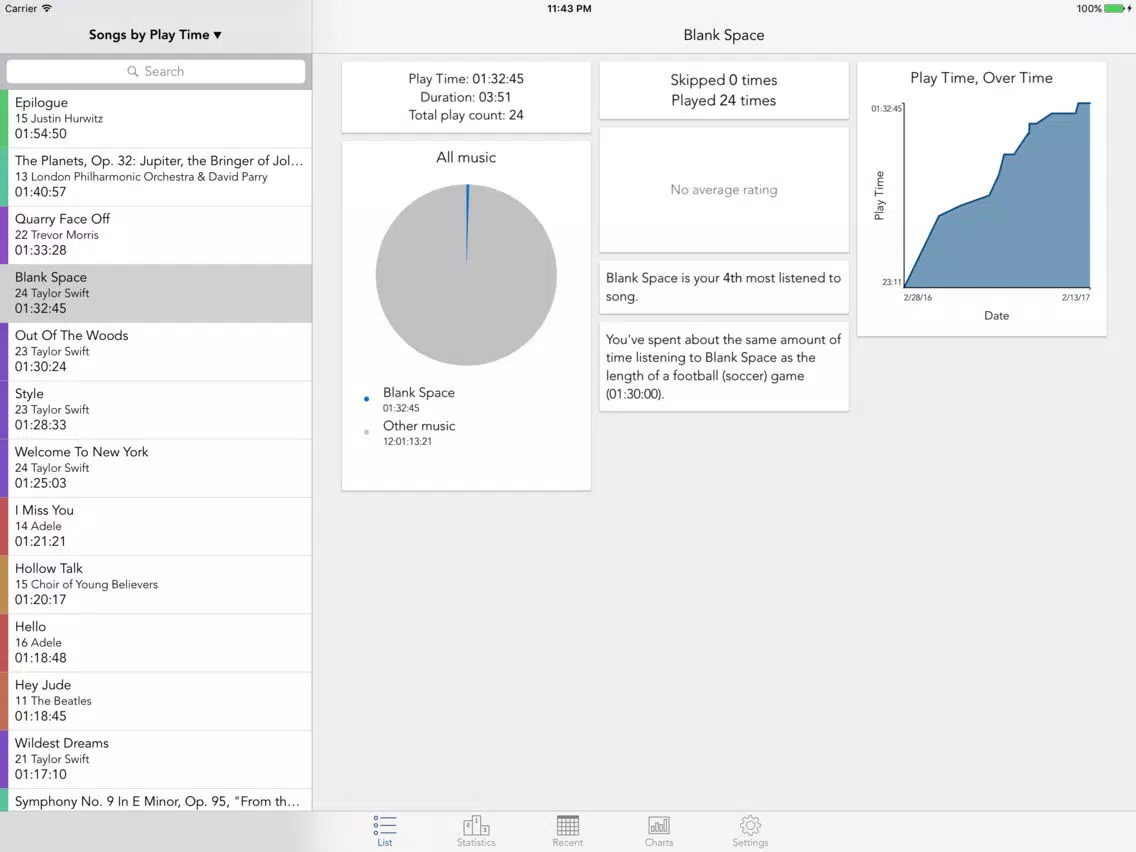Click the 11:43 PM clock

pyautogui.click(x=569, y=9)
